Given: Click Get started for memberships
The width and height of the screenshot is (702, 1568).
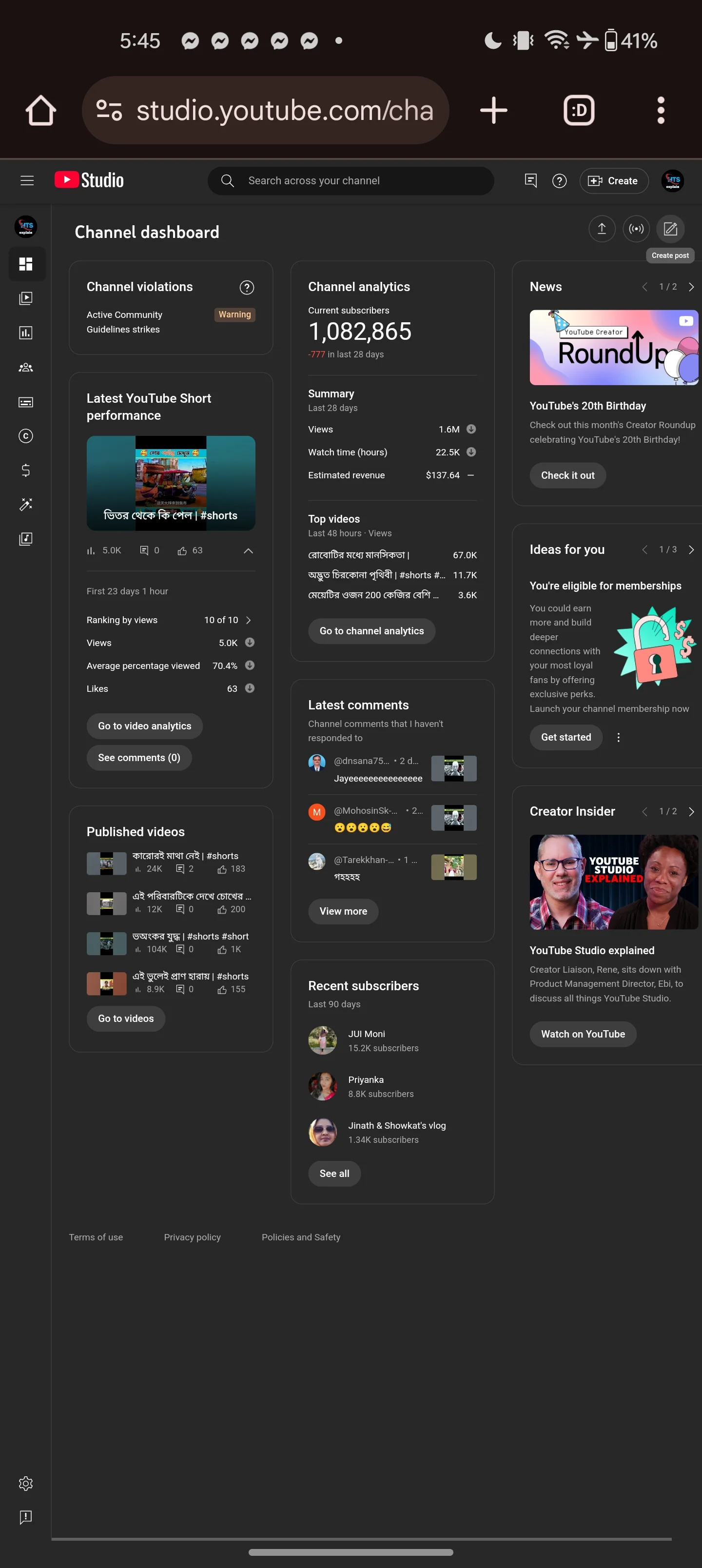Looking at the screenshot, I should click(x=565, y=737).
